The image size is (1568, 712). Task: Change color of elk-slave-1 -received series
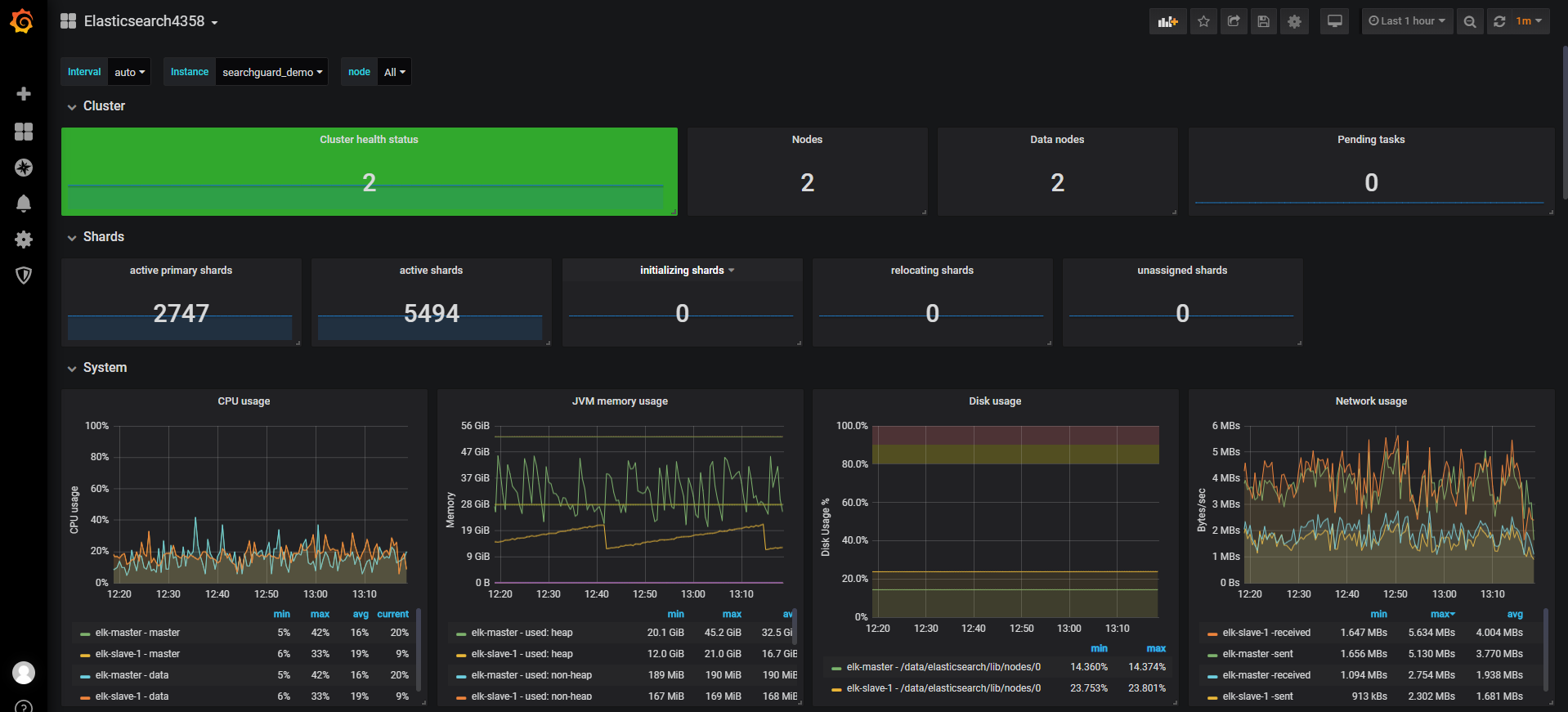[x=1212, y=634]
